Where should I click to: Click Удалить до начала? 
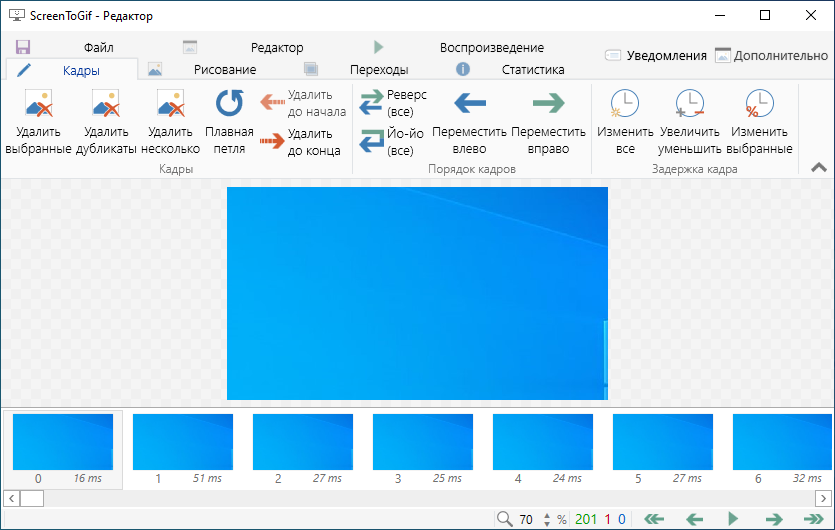pyautogui.click(x=303, y=103)
